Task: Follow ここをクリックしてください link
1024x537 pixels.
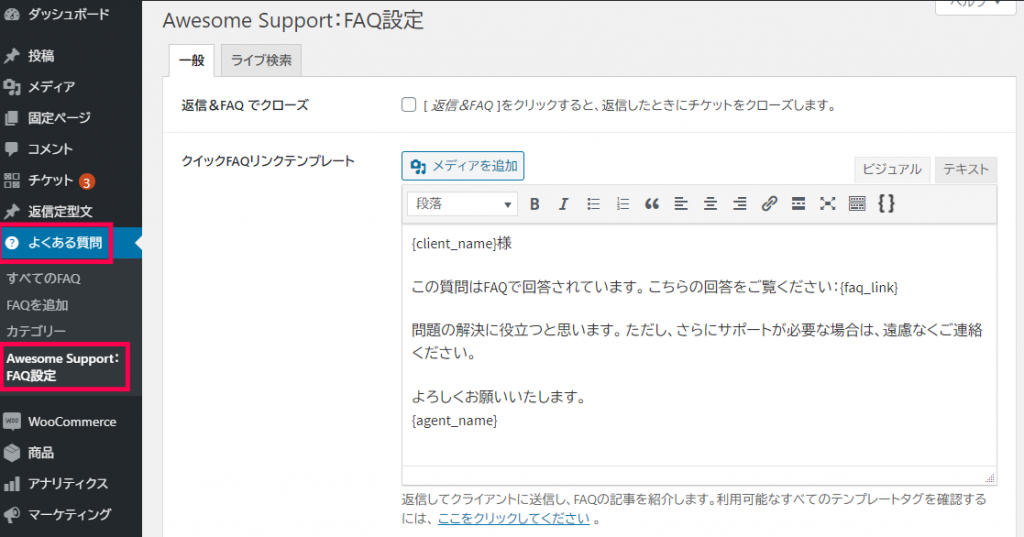Action: pos(514,519)
